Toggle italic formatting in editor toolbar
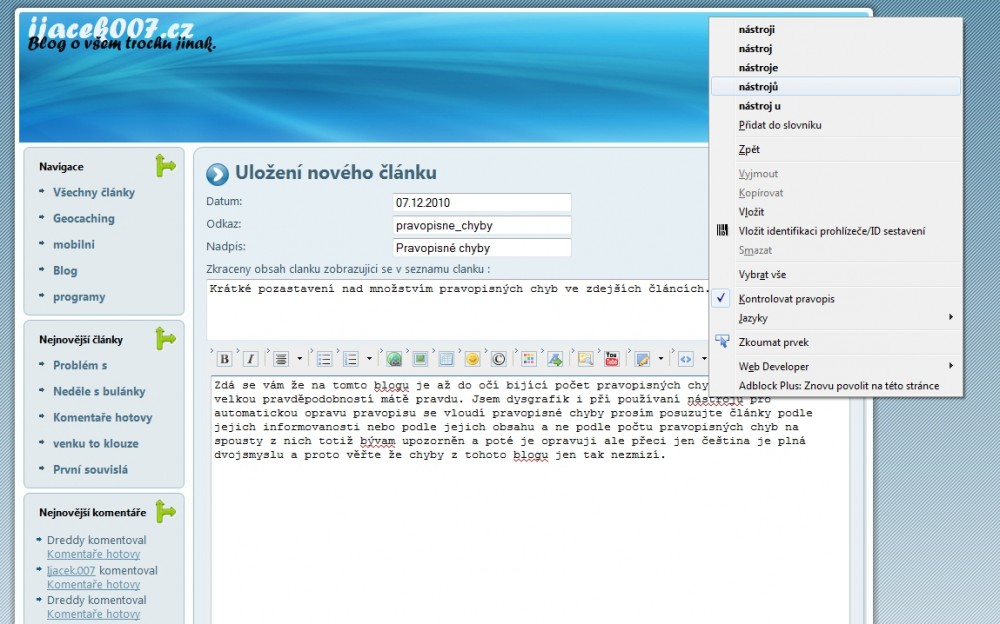This screenshot has width=1000, height=624. click(250, 359)
